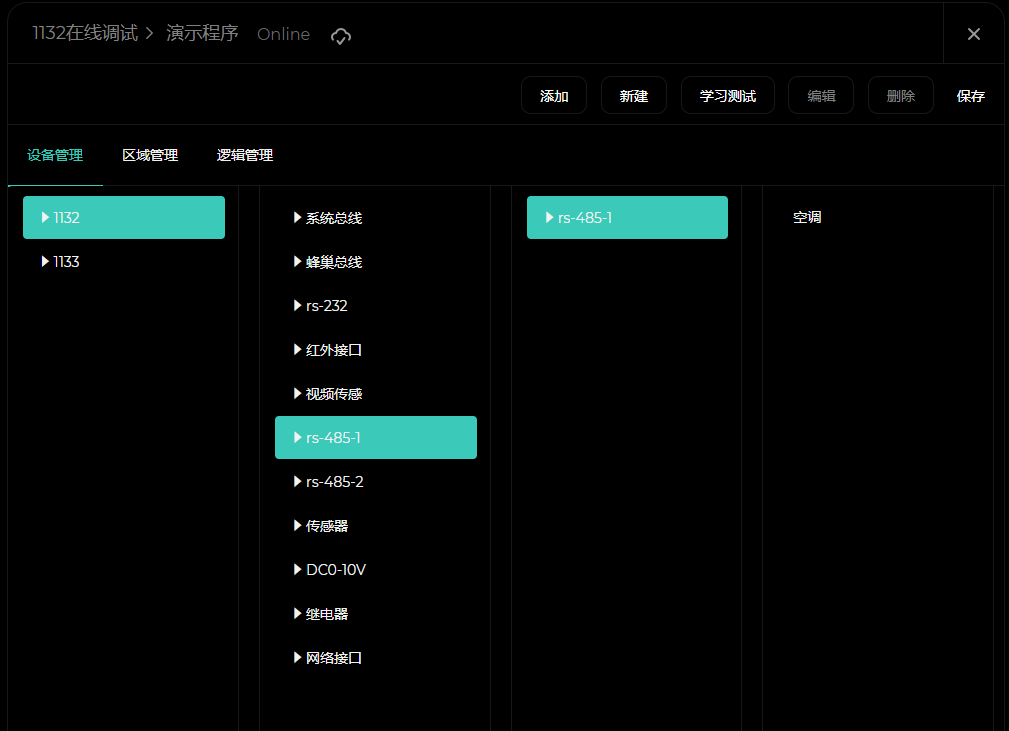Click the 编辑 button
1009x731 pixels.
pyautogui.click(x=821, y=95)
